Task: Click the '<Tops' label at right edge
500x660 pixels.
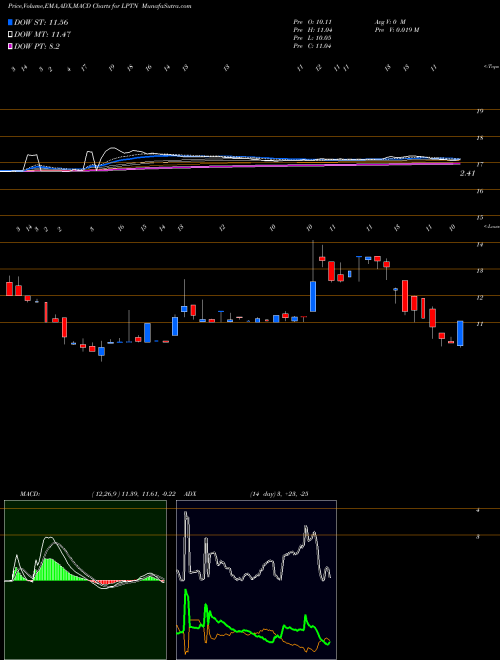Action: [491, 66]
